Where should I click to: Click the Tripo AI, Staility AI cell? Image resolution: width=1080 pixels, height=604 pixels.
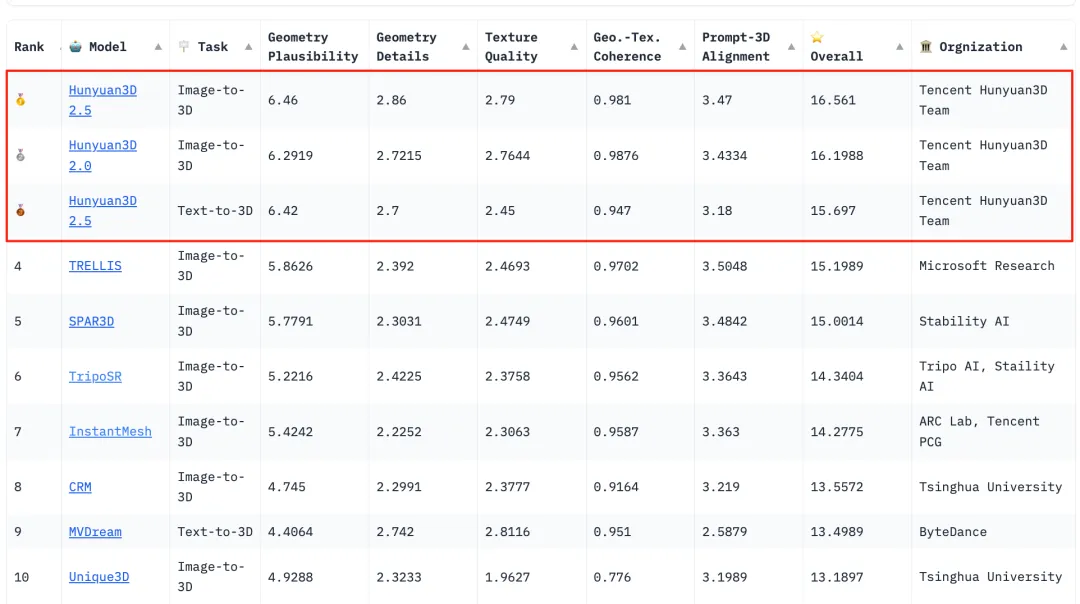pyautogui.click(x=986, y=376)
